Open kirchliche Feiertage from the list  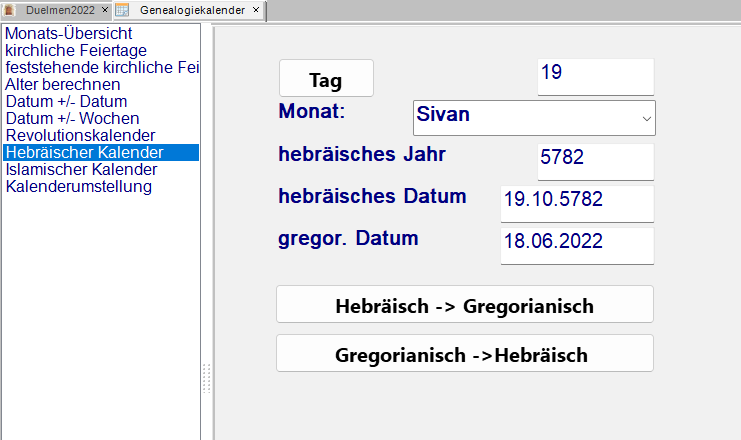pyautogui.click(x=76, y=50)
